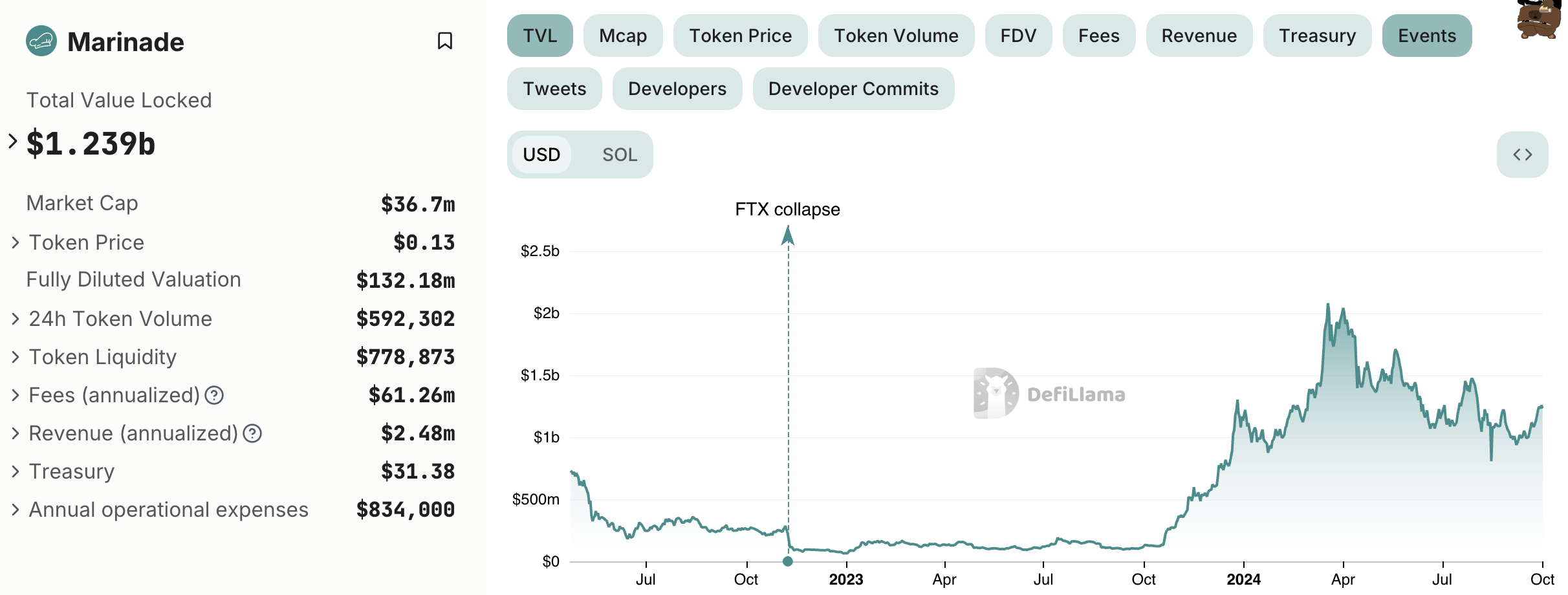Show Tweets on the chart

tap(554, 89)
